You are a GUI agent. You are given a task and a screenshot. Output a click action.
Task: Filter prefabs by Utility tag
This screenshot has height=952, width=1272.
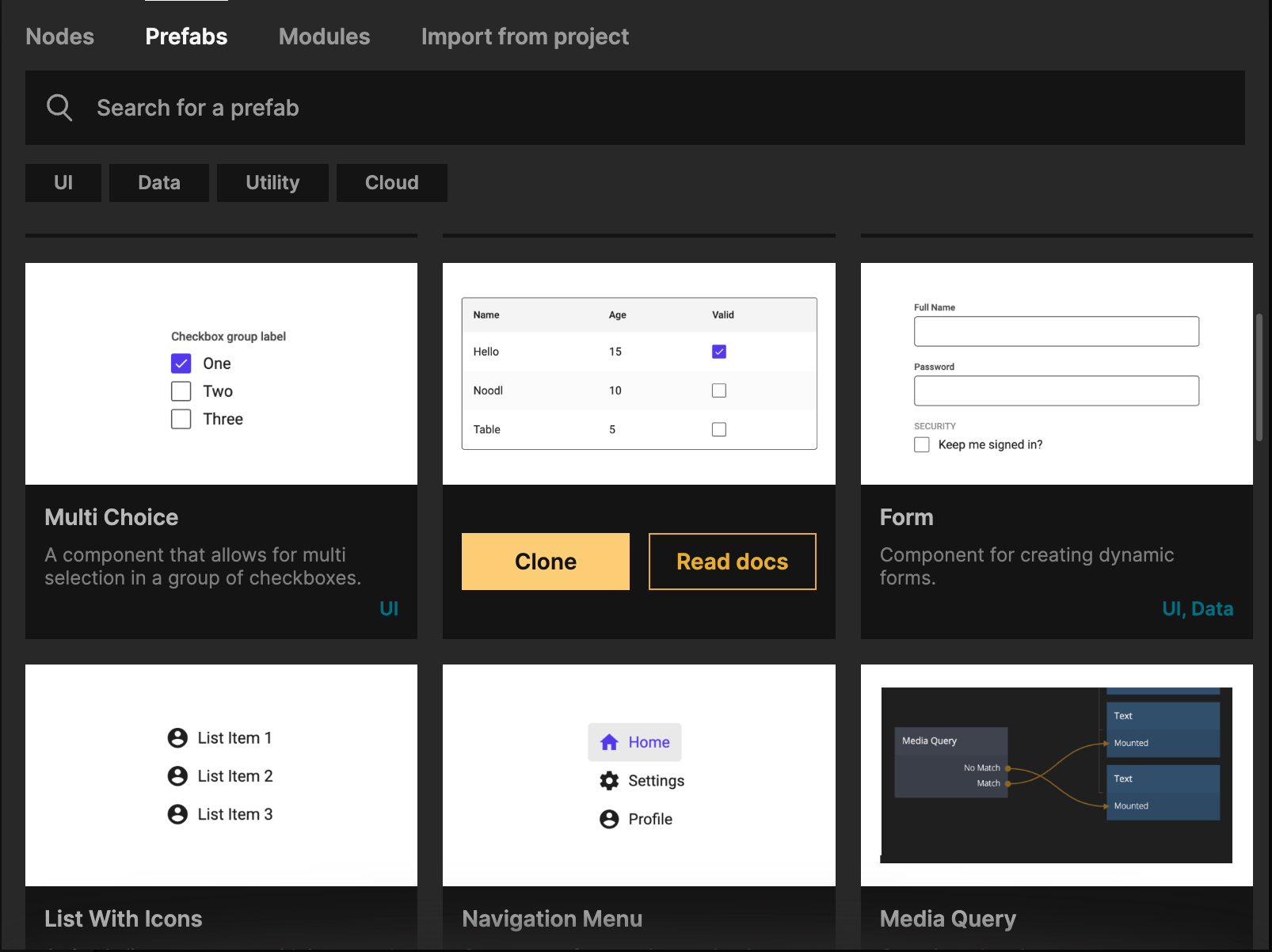point(272,183)
